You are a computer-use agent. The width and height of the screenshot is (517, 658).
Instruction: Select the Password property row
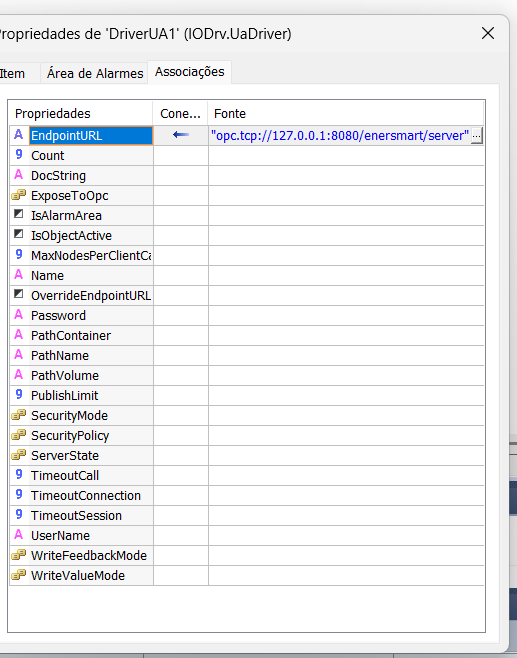click(x=247, y=316)
